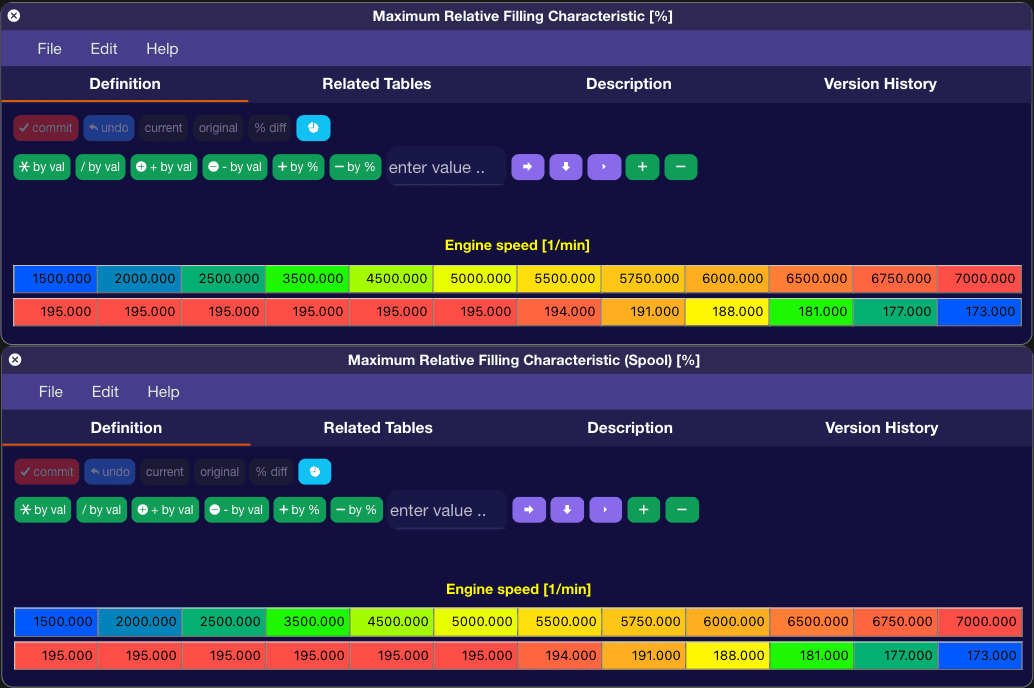Click - by % button in Spool window

[x=357, y=510]
